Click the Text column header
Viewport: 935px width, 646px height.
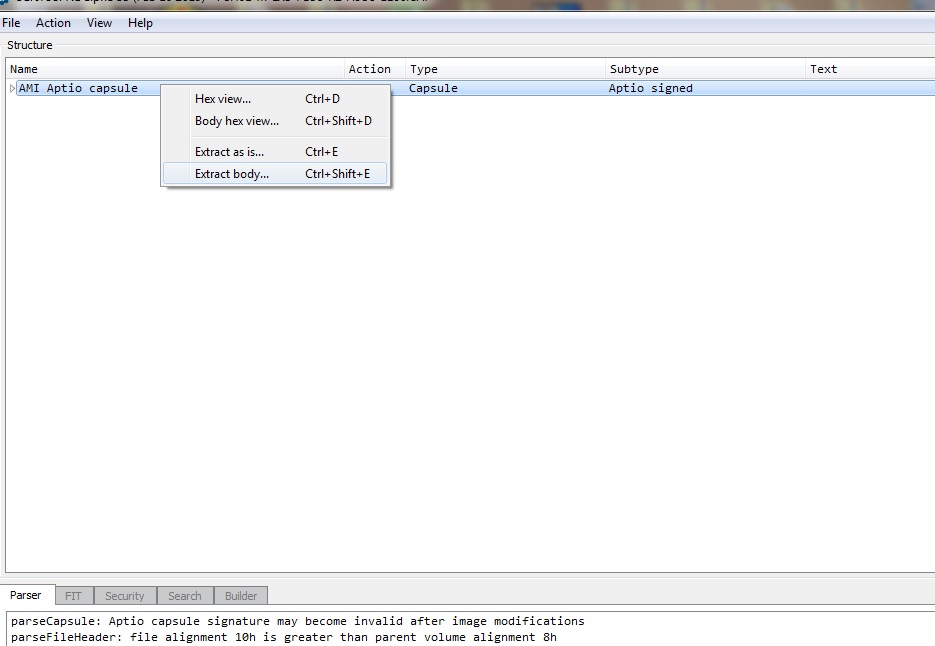click(870, 69)
